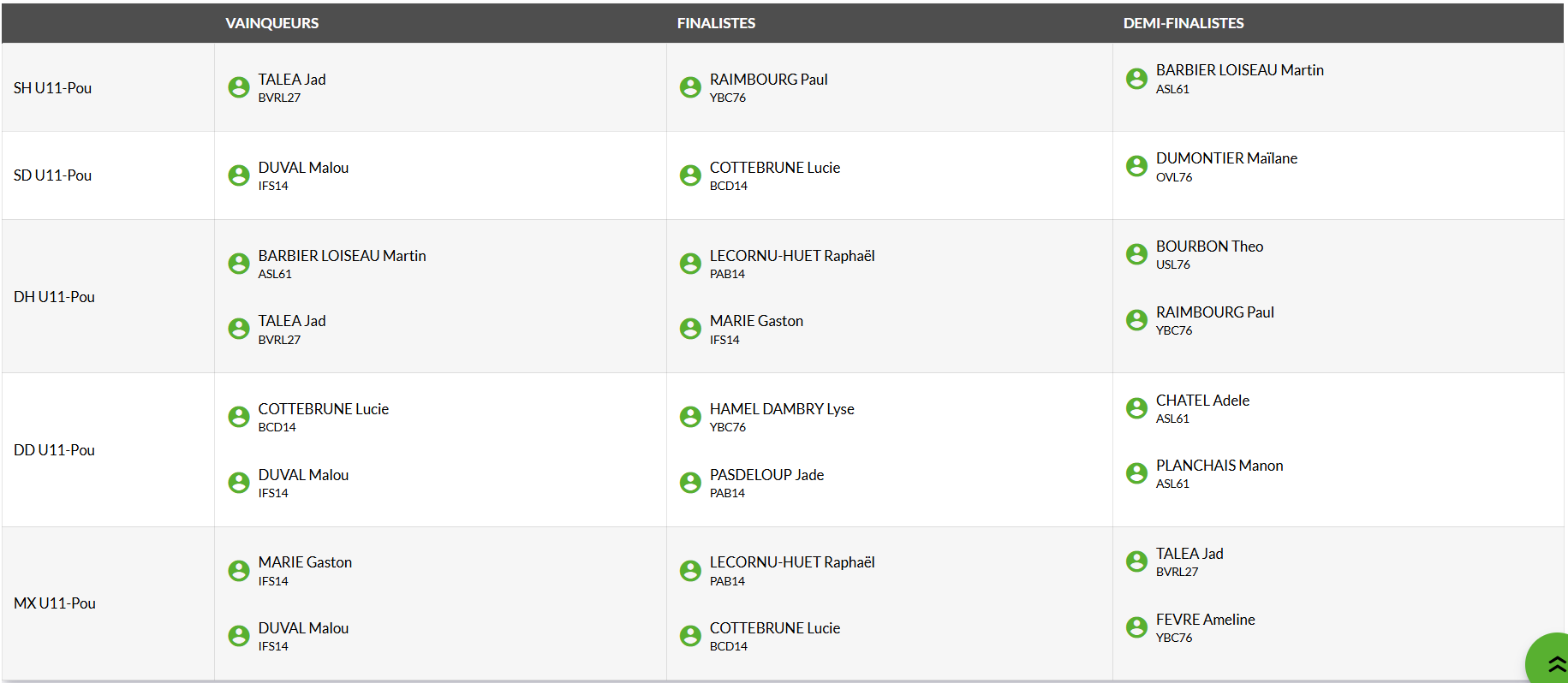The height and width of the screenshot is (683, 1568).
Task: Click icon next to MARIE Gaston in MX U11-Pou winners
Action: pos(239,571)
